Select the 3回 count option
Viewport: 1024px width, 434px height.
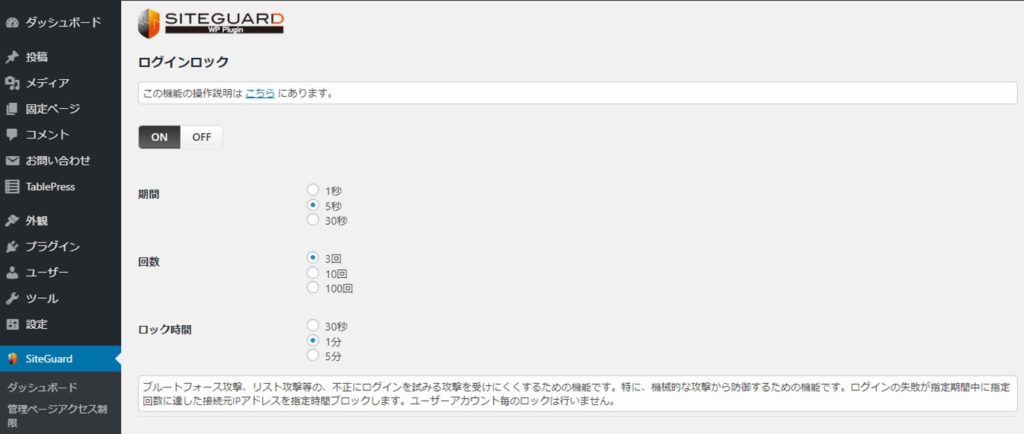(x=313, y=258)
